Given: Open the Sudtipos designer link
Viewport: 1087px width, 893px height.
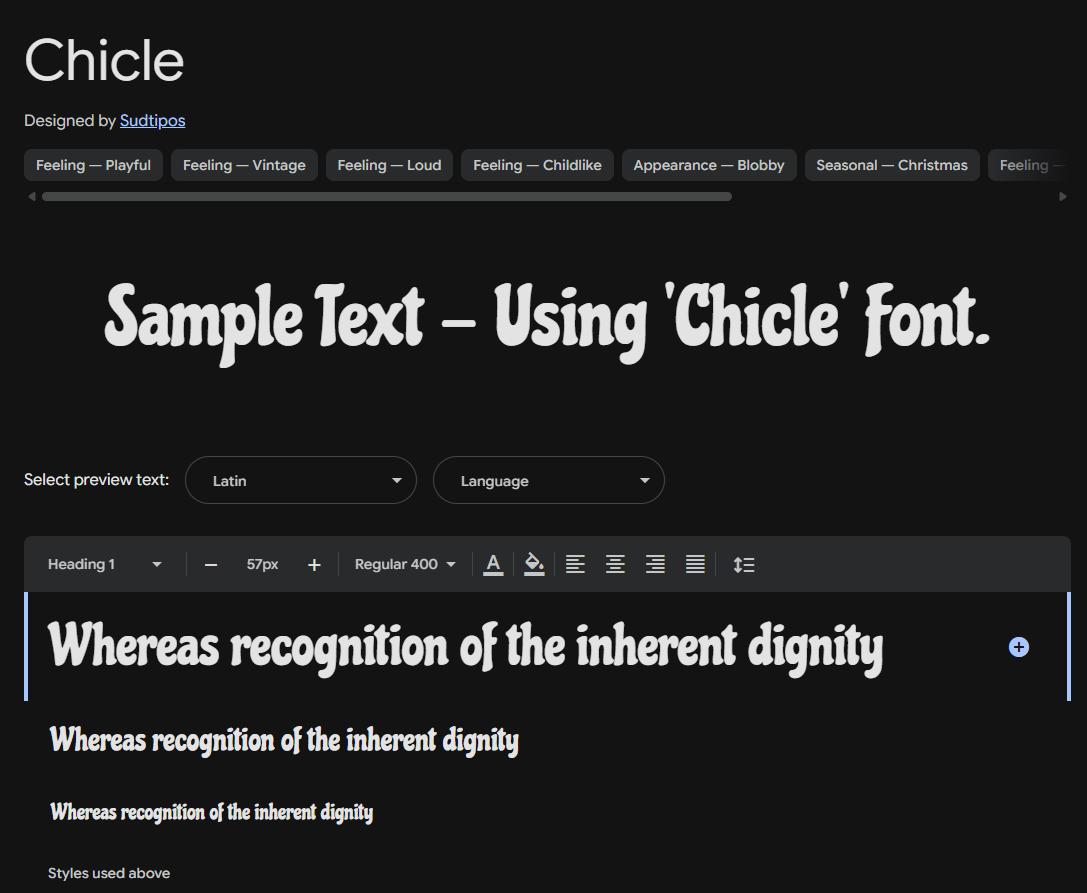Looking at the screenshot, I should [x=153, y=121].
